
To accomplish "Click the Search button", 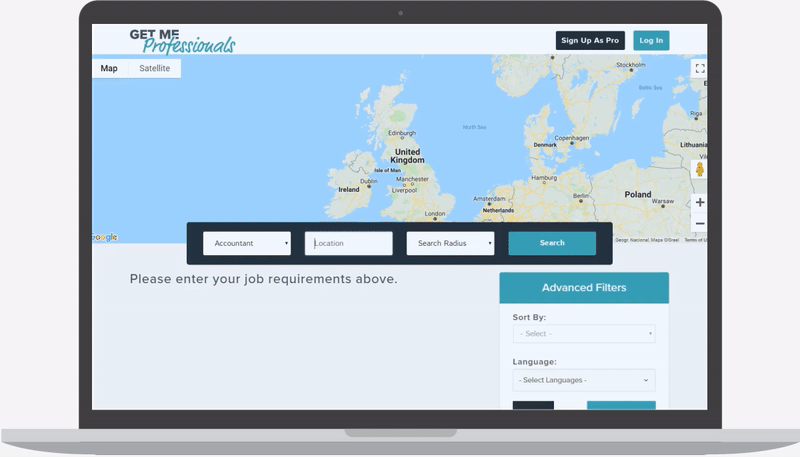I will (x=552, y=243).
